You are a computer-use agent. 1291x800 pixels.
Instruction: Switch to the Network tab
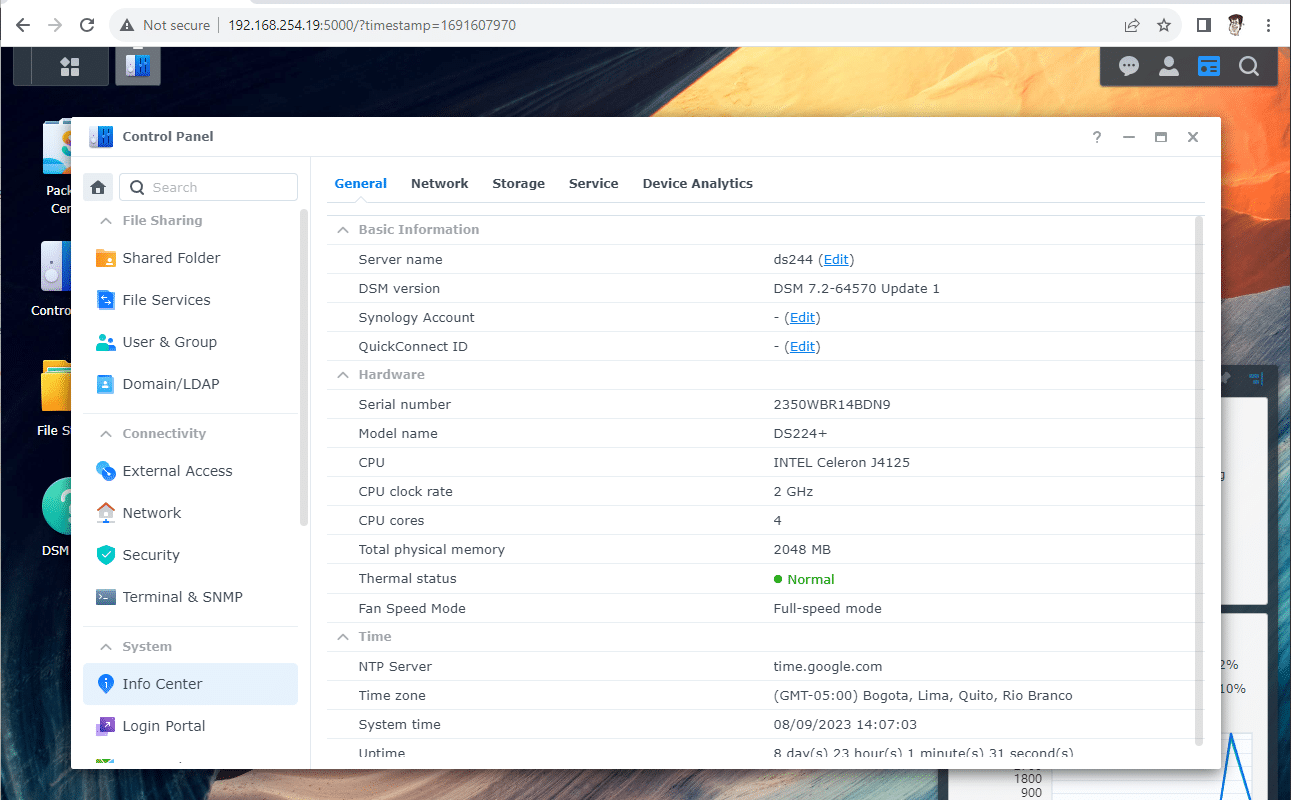point(439,184)
